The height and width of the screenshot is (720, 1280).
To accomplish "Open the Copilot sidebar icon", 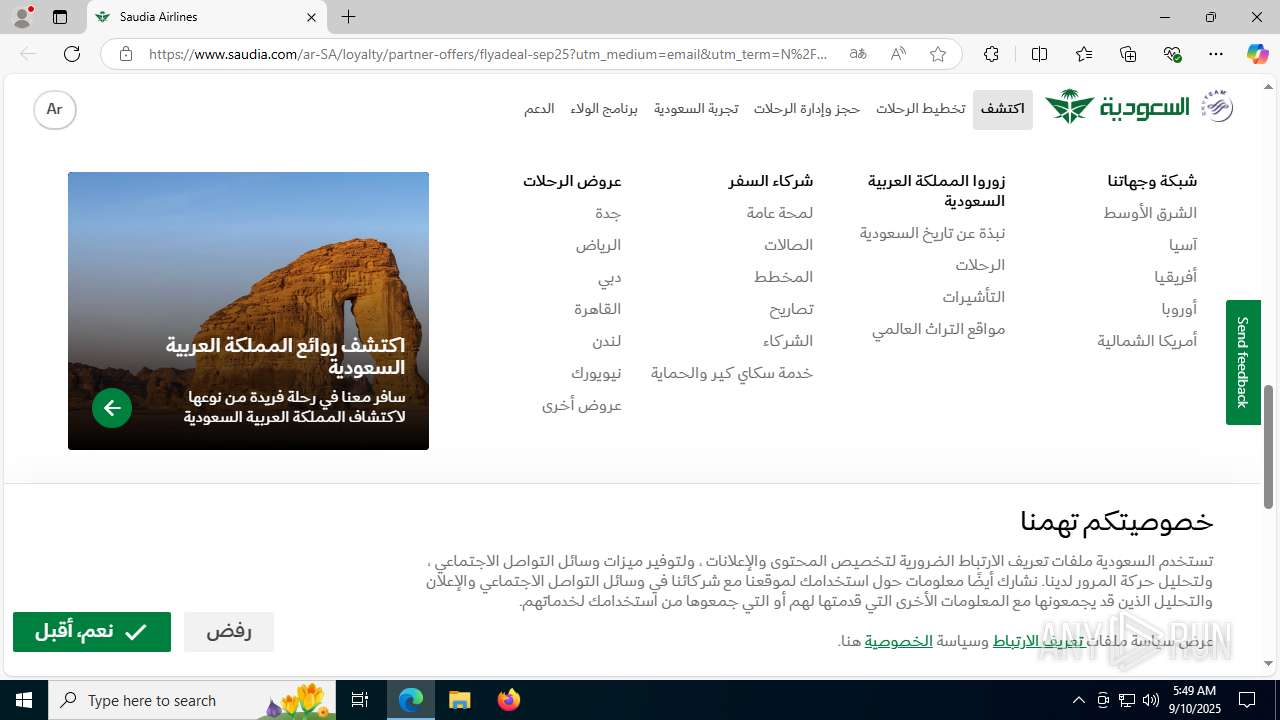I will click(x=1257, y=54).
